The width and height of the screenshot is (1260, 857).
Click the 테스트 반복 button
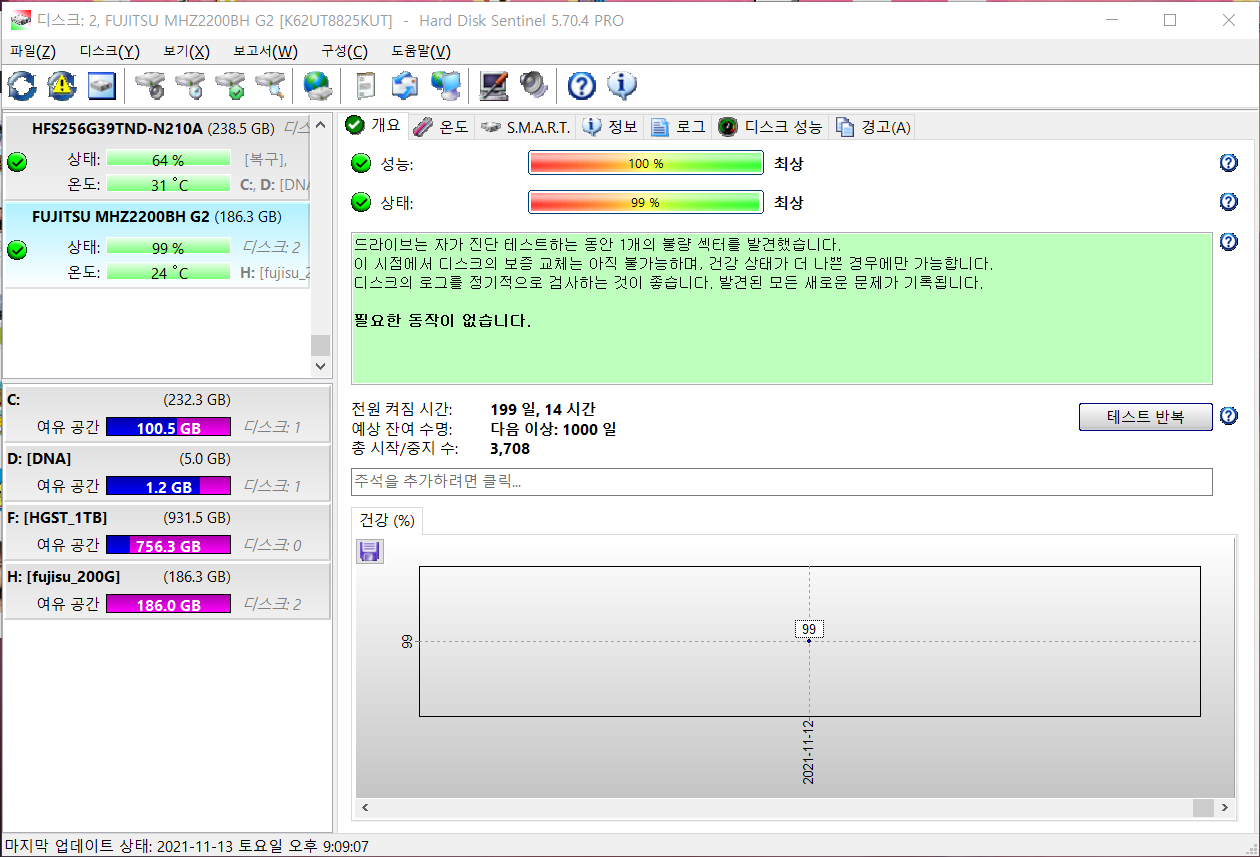(1146, 417)
